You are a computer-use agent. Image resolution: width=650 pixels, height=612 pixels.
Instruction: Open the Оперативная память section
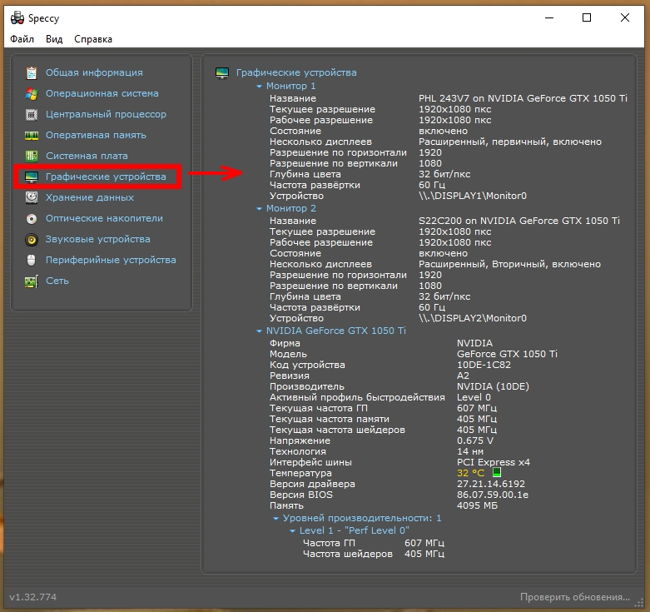(96, 135)
